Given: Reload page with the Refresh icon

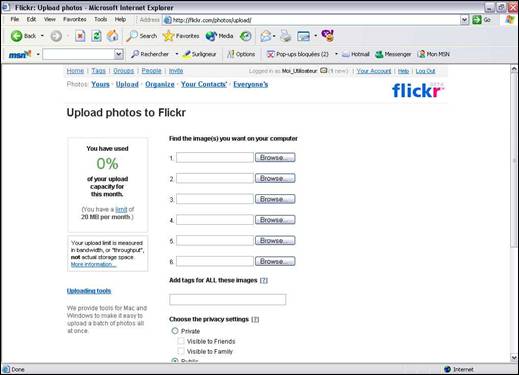Looking at the screenshot, I should pos(96,36).
